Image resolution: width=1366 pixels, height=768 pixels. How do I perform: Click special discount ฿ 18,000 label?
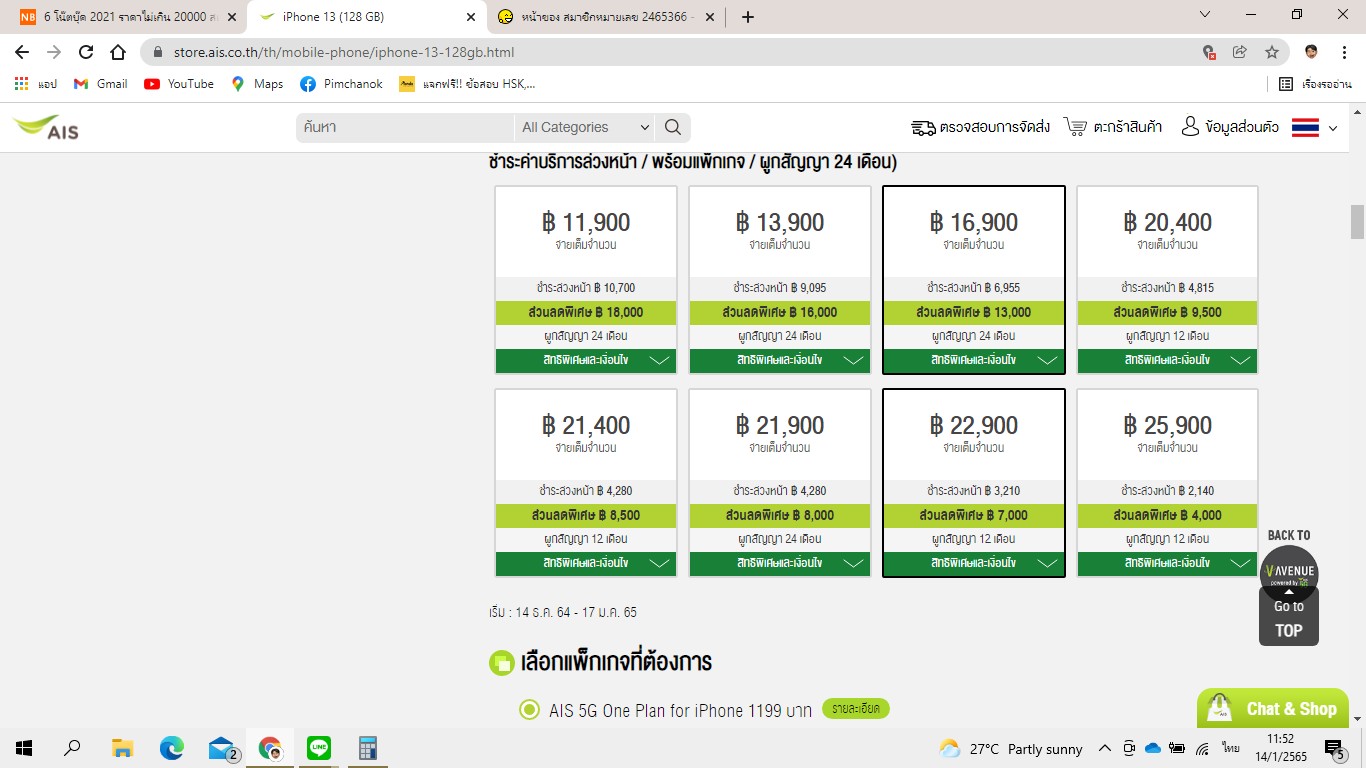(586, 312)
